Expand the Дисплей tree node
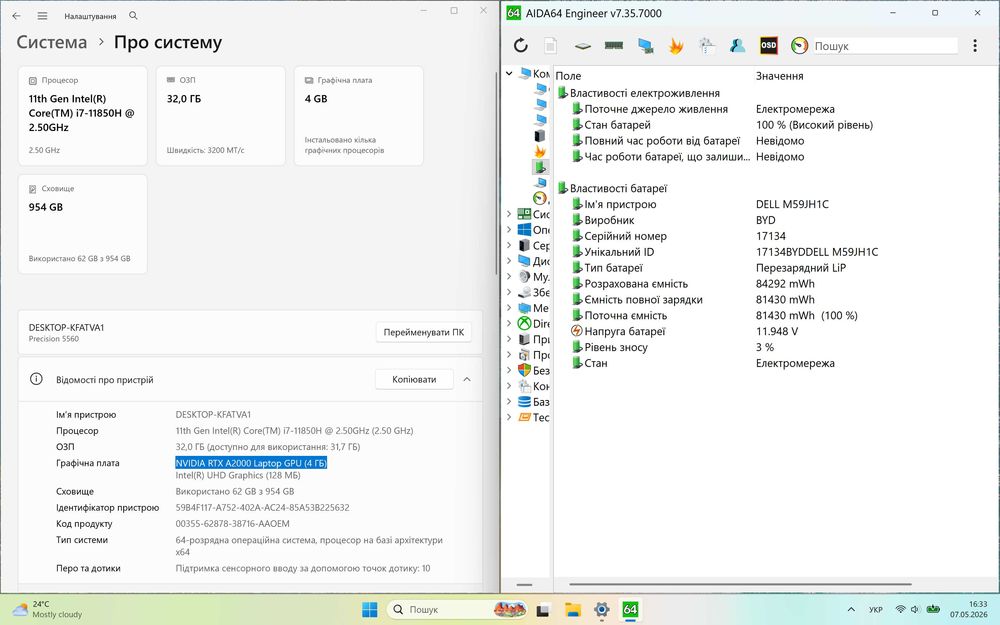 pos(509,261)
